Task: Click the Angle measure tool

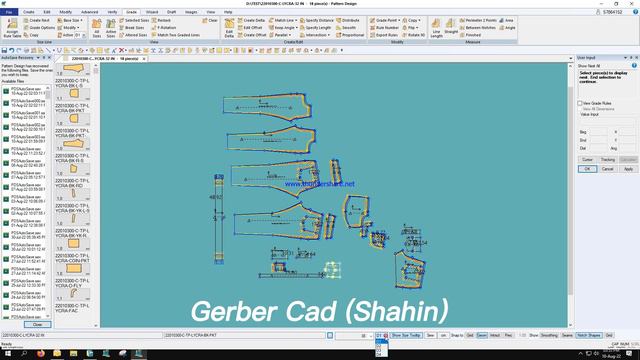Action: point(507,27)
